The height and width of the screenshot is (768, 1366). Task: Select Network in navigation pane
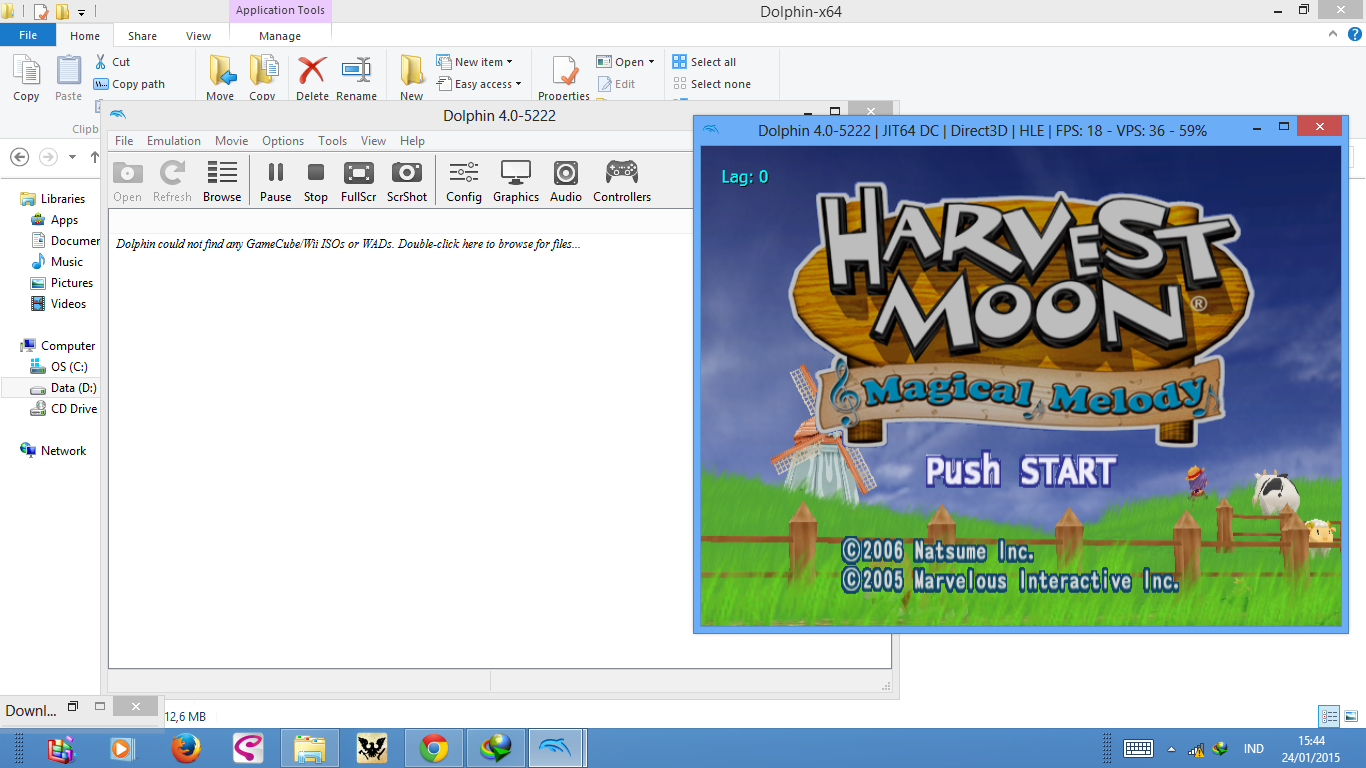click(x=53, y=451)
